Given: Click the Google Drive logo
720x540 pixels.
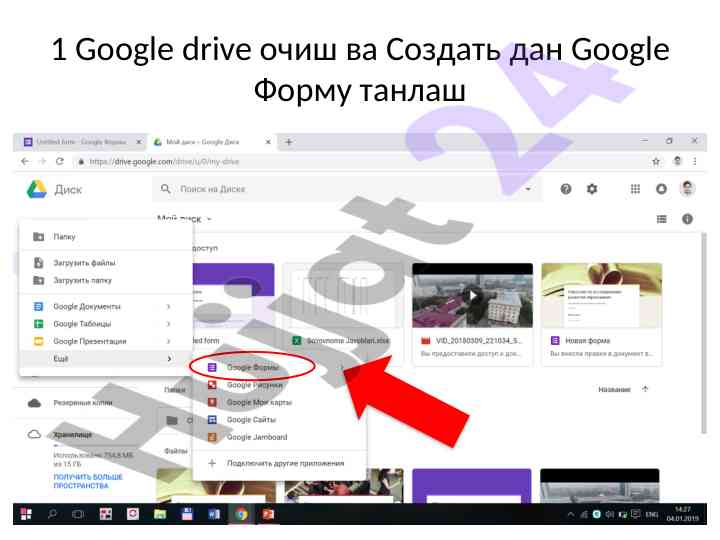Looking at the screenshot, I should click(x=37, y=189).
